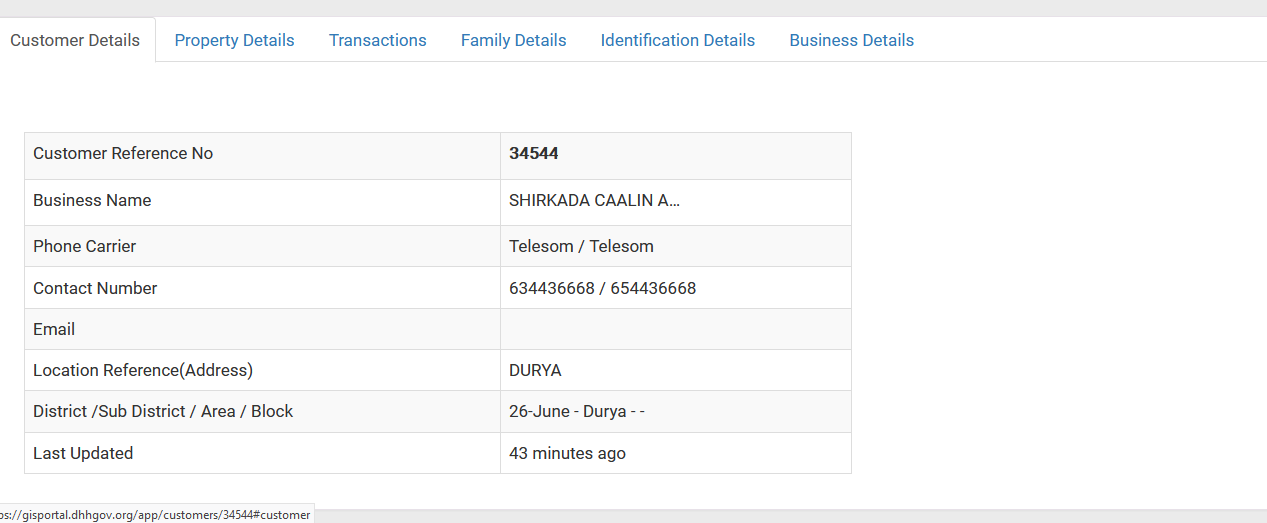The width and height of the screenshot is (1267, 523).
Task: Open the Business Details tab
Action: pyautogui.click(x=852, y=40)
